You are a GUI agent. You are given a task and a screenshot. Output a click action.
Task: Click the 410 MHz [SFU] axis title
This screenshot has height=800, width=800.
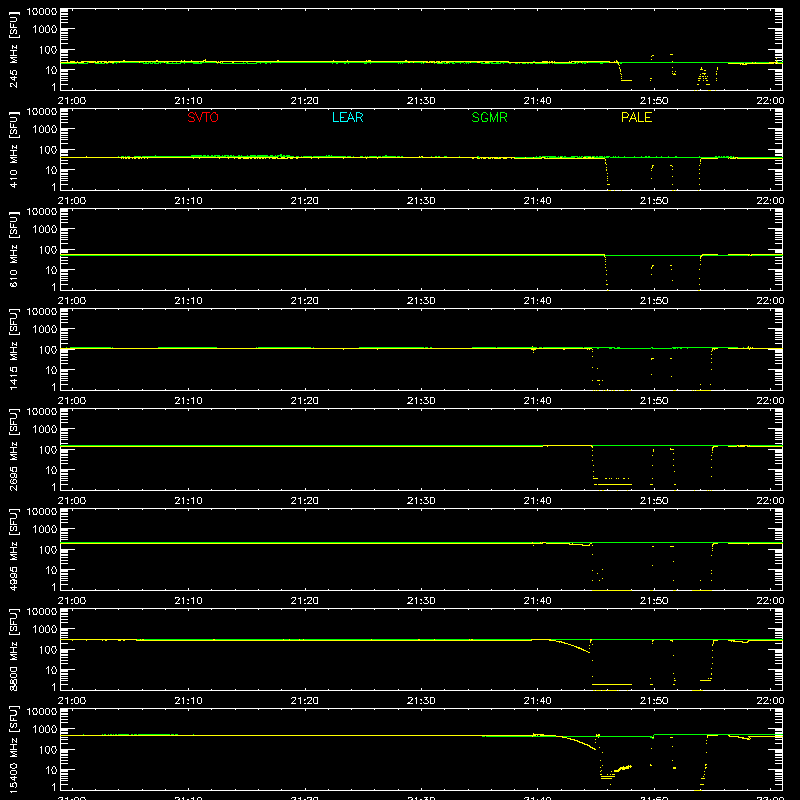click(14, 149)
